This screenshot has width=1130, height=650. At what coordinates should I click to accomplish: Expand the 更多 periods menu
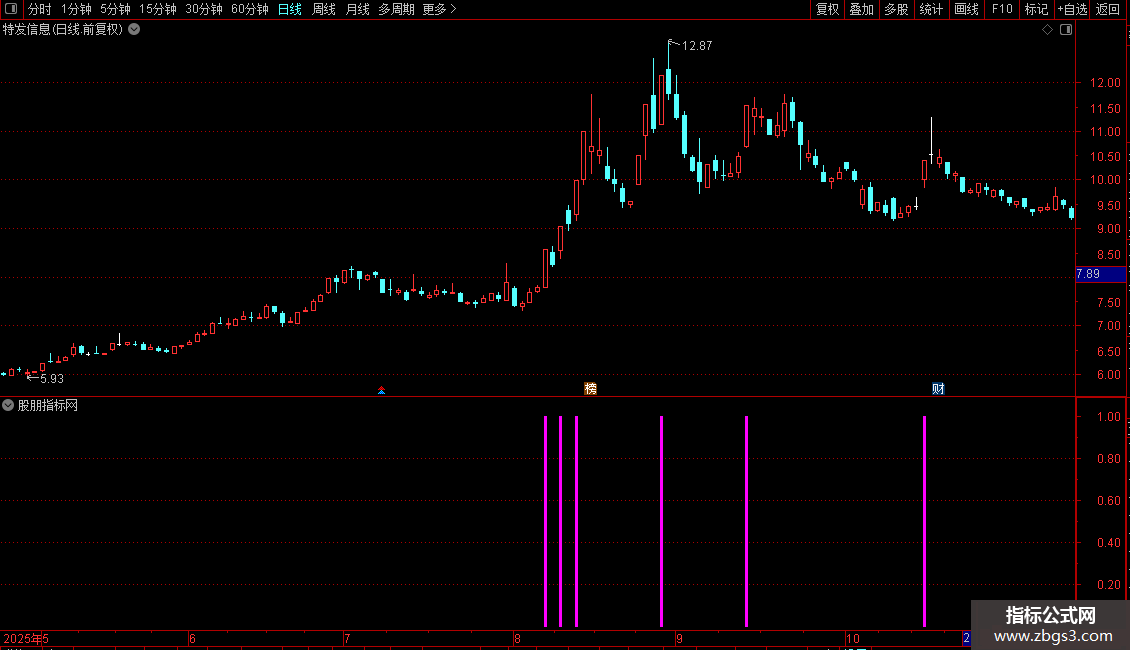[439, 9]
